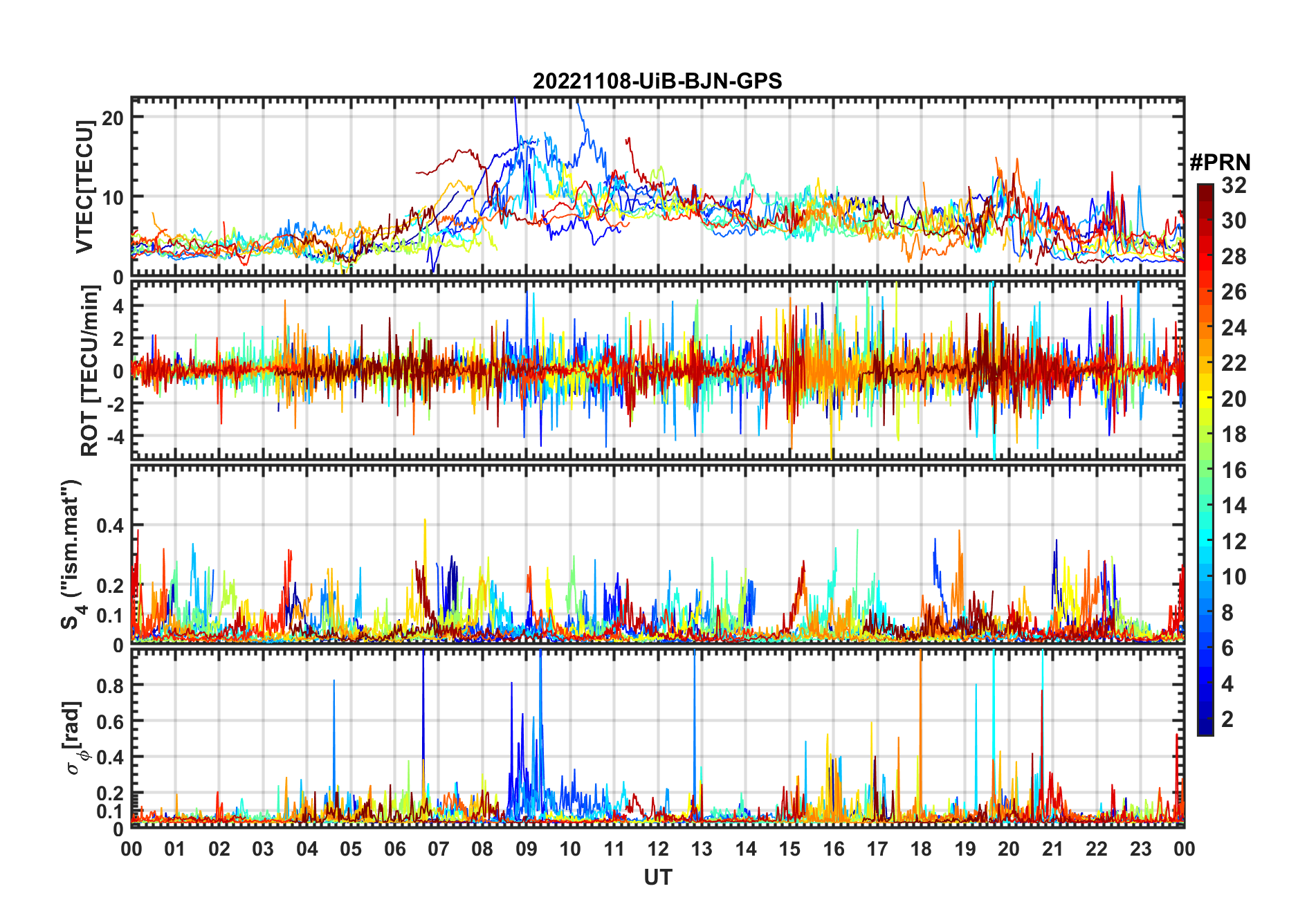1316x920 pixels.
Task: Click x-axis hour label 07
Action: pyautogui.click(x=439, y=849)
